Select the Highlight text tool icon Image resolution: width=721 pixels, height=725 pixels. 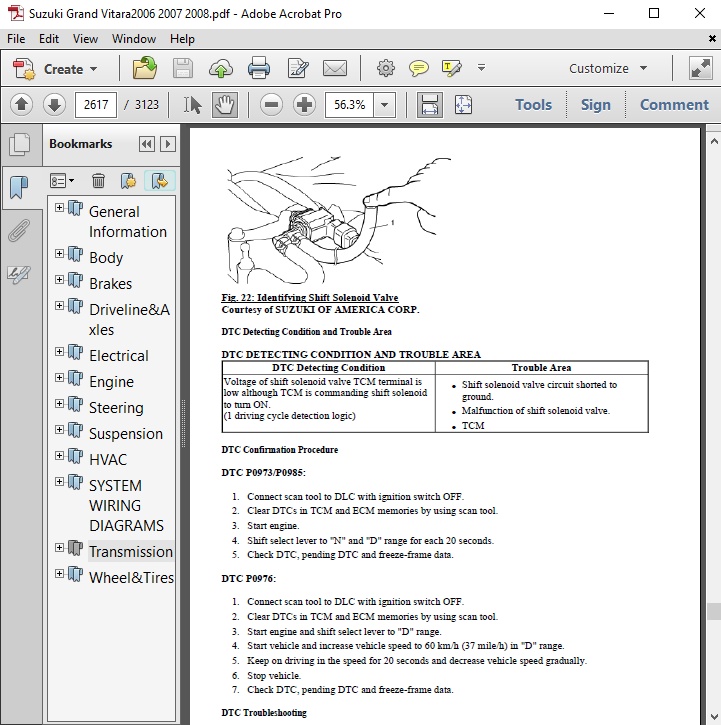pyautogui.click(x=451, y=68)
